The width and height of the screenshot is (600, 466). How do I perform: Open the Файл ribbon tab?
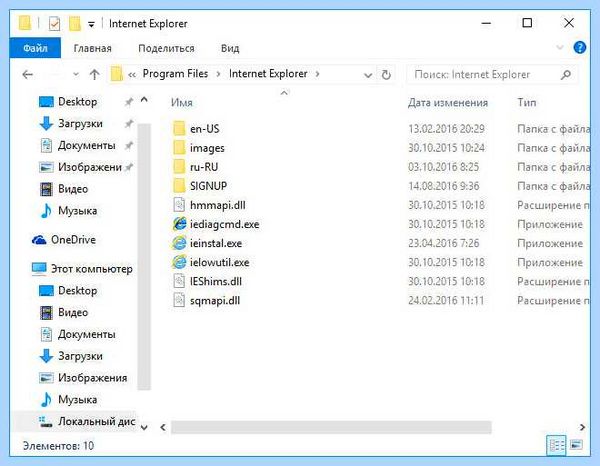35,48
